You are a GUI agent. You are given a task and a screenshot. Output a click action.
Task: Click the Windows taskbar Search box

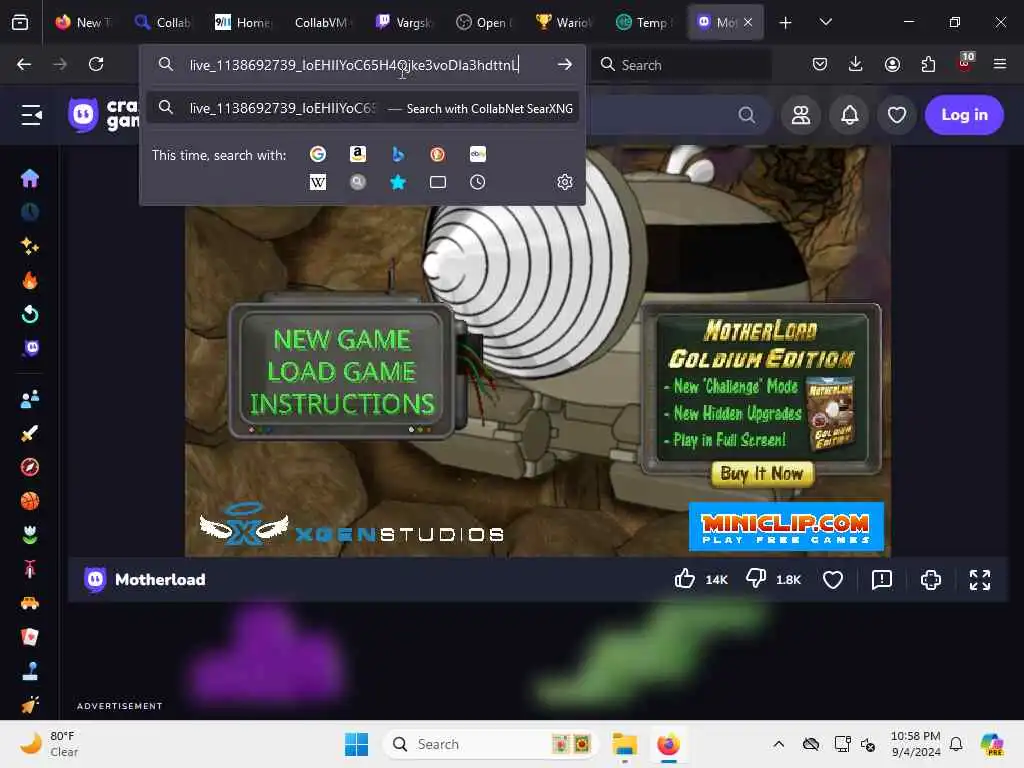click(x=490, y=744)
